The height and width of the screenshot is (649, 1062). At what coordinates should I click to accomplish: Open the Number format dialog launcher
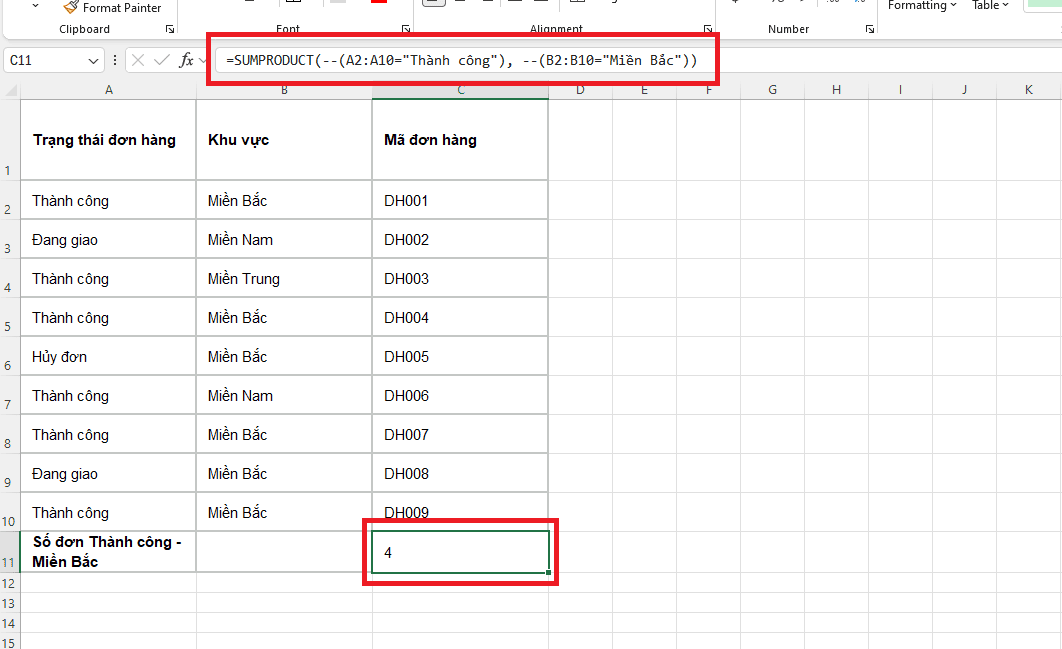click(870, 29)
